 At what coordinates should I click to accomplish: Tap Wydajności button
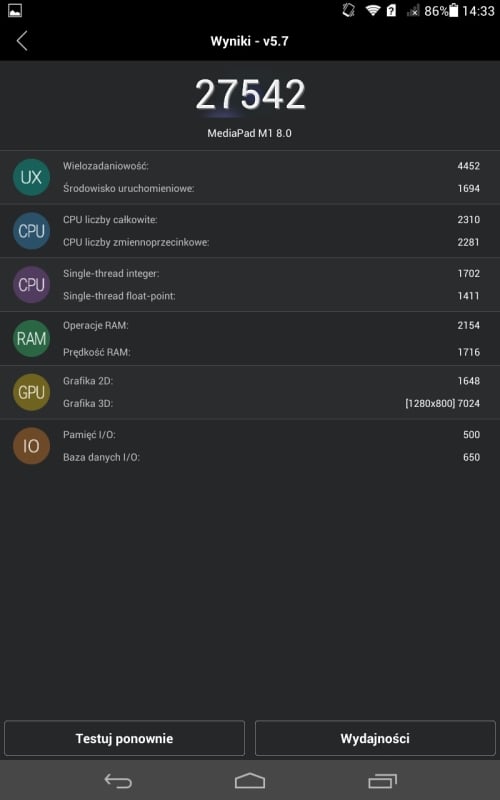point(375,738)
